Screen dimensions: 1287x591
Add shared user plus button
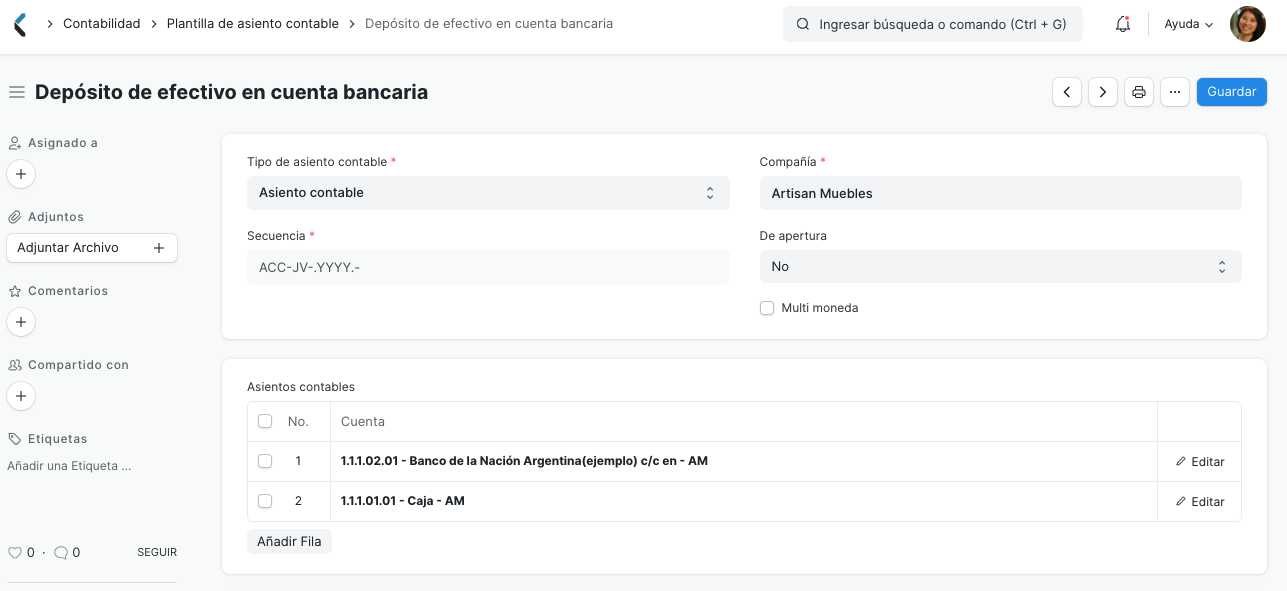21,396
